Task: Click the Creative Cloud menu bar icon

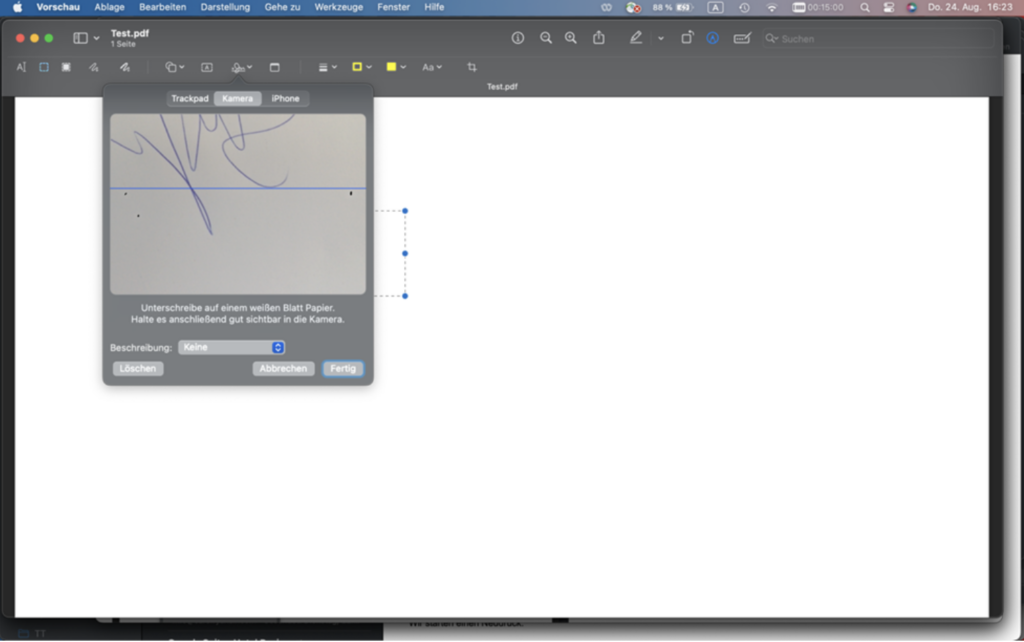Action: [606, 8]
